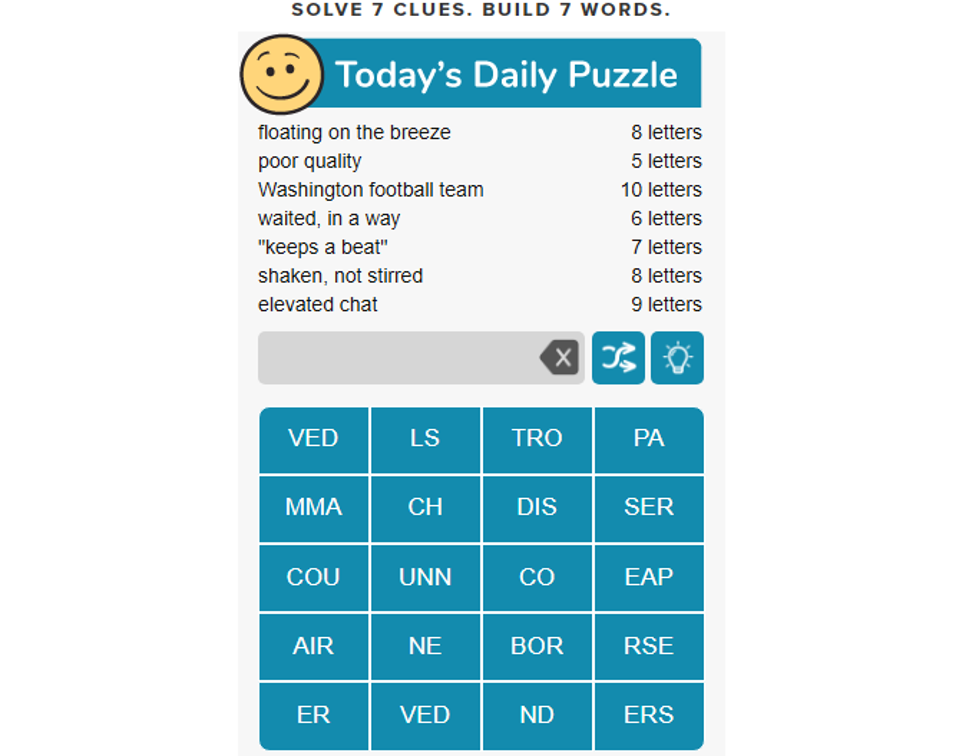Image resolution: width=959 pixels, height=756 pixels.
Task: Select the DIS tile
Action: click(x=537, y=508)
